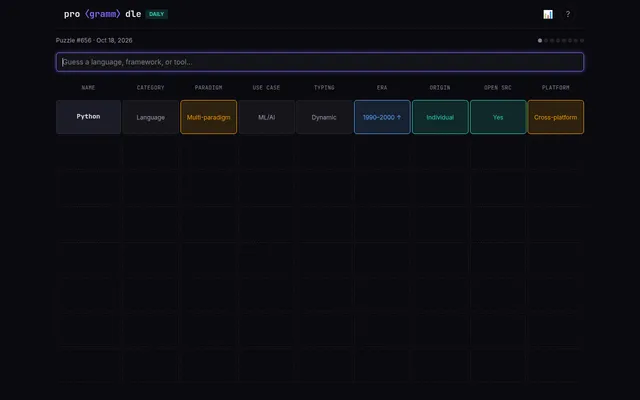Click the ML/AI use case cell
640x400 pixels.
tap(267, 117)
